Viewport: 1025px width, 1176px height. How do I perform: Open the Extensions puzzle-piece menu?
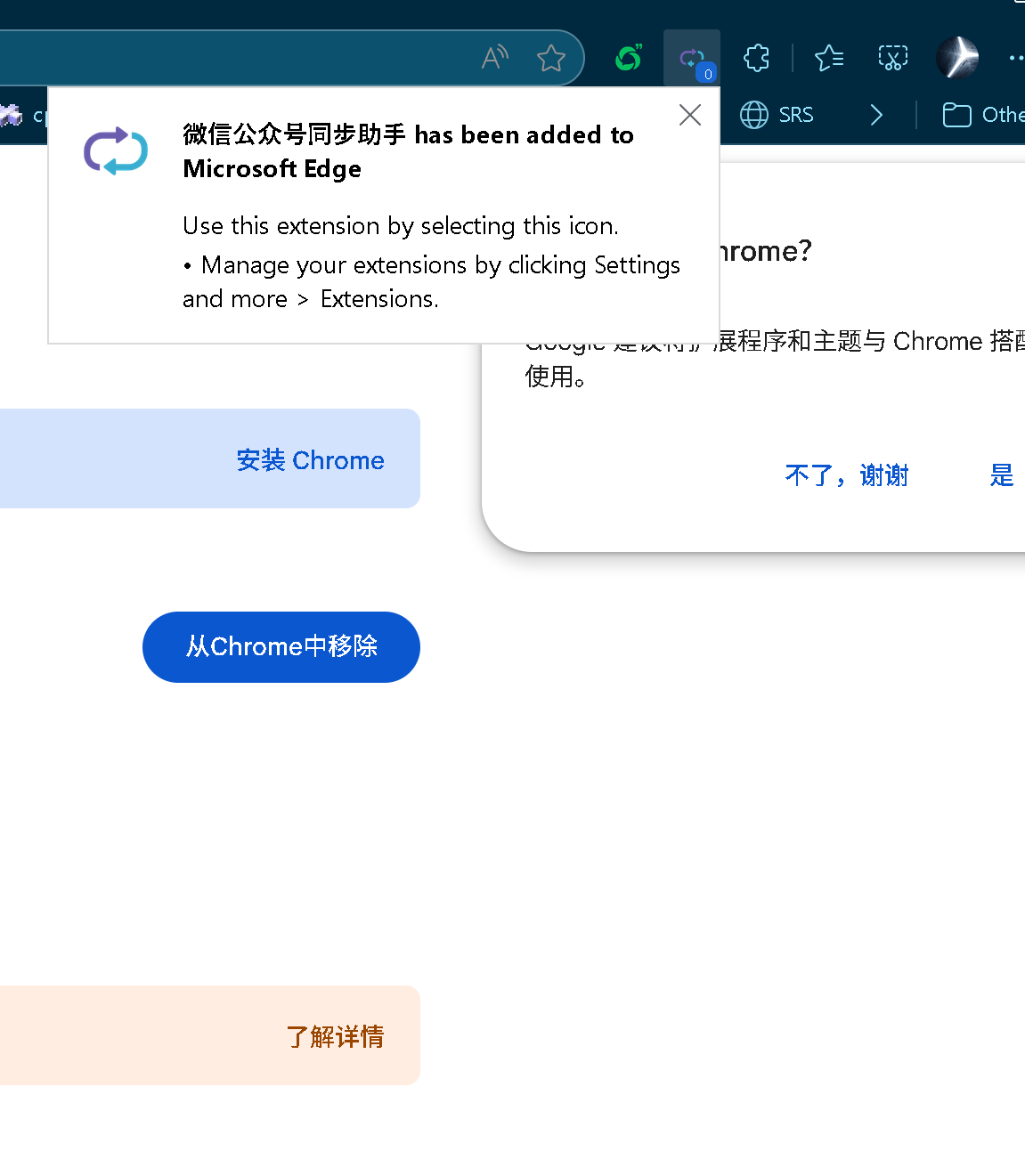[x=756, y=59]
